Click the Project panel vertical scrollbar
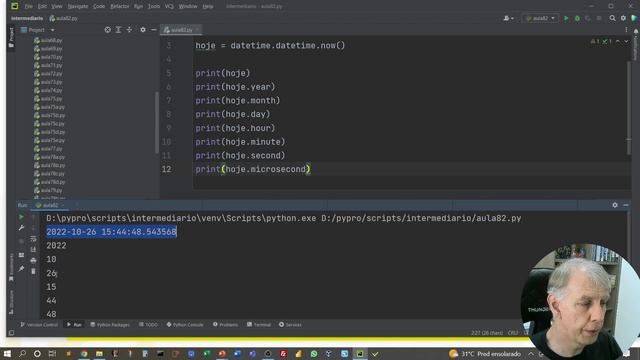The width and height of the screenshot is (640, 360). pyautogui.click(x=157, y=122)
